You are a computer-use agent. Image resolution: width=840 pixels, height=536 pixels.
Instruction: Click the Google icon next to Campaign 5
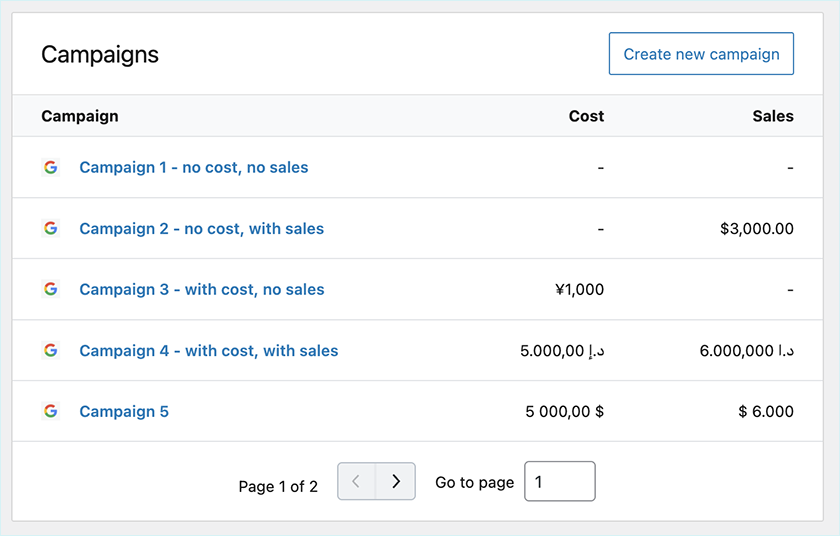(x=50, y=411)
